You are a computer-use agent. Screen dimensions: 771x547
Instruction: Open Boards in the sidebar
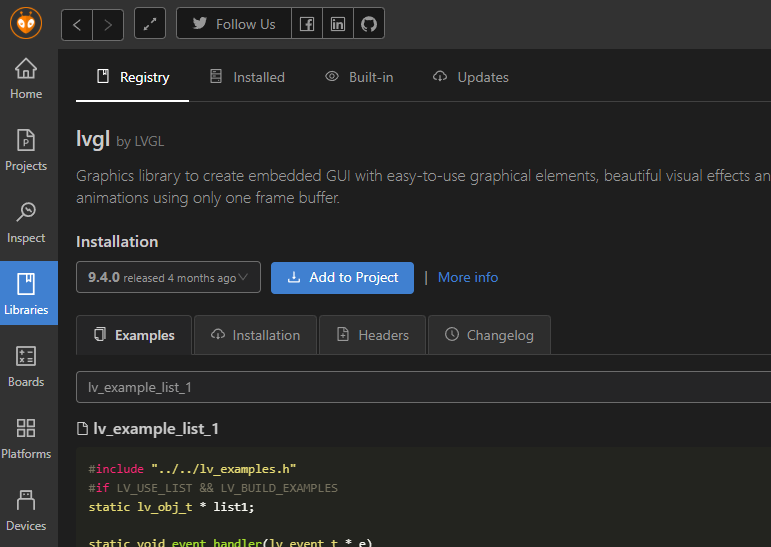(26, 367)
